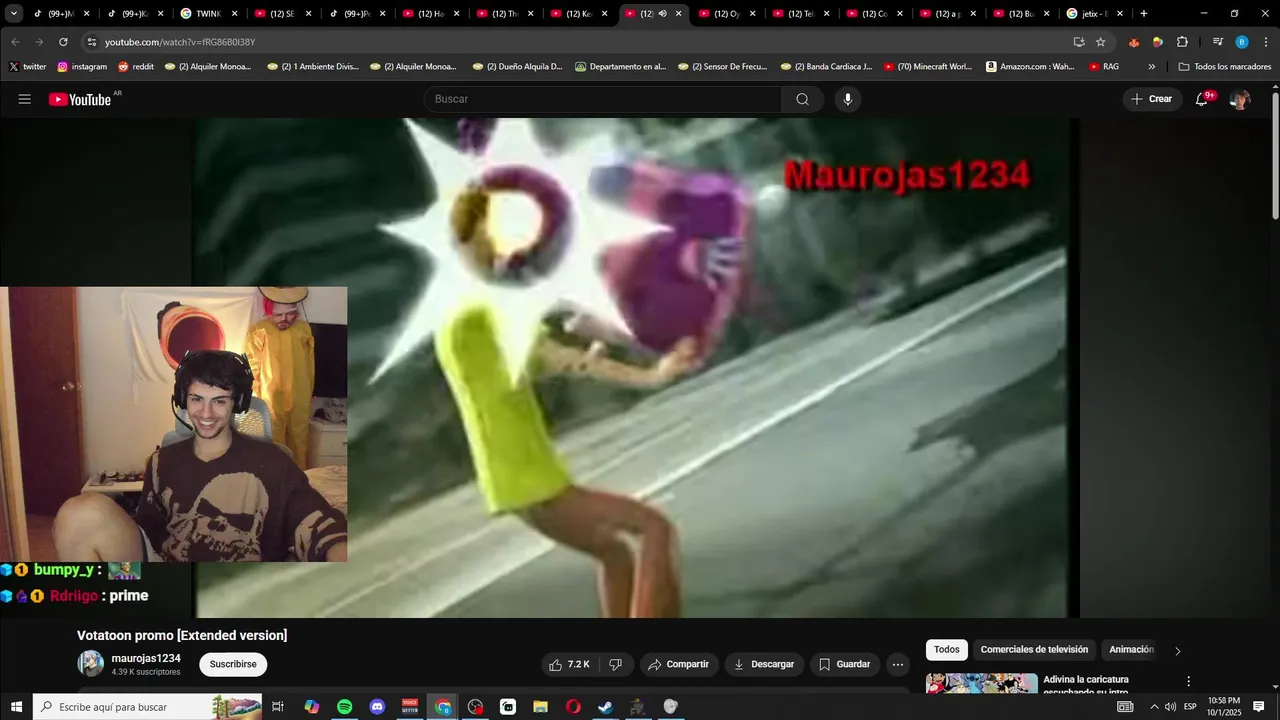The height and width of the screenshot is (720, 1280).
Task: Open options for Adivina la caricatura video
Action: tap(1188, 681)
